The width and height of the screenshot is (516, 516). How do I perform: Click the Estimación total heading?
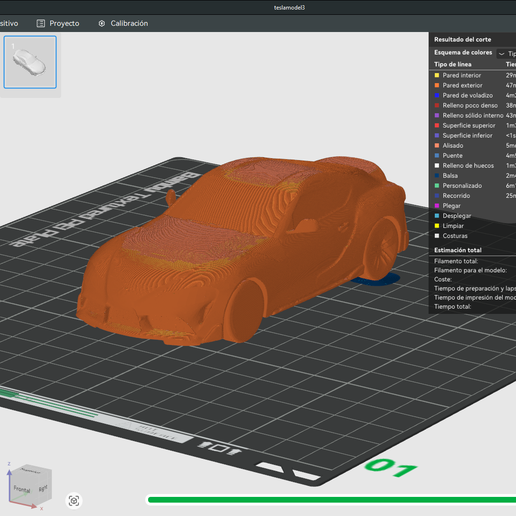pyautogui.click(x=458, y=250)
